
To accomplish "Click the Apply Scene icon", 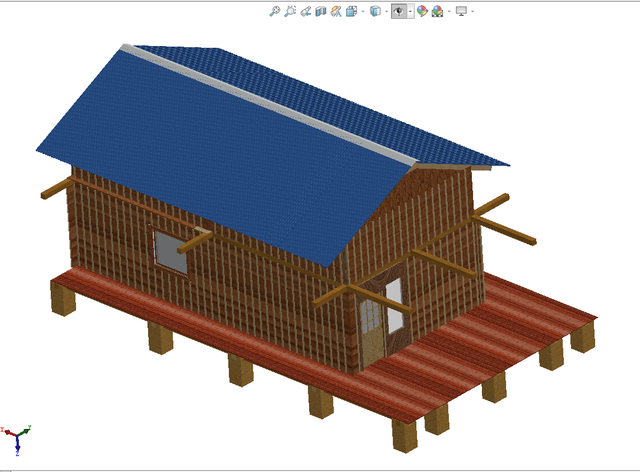I will click(437, 11).
